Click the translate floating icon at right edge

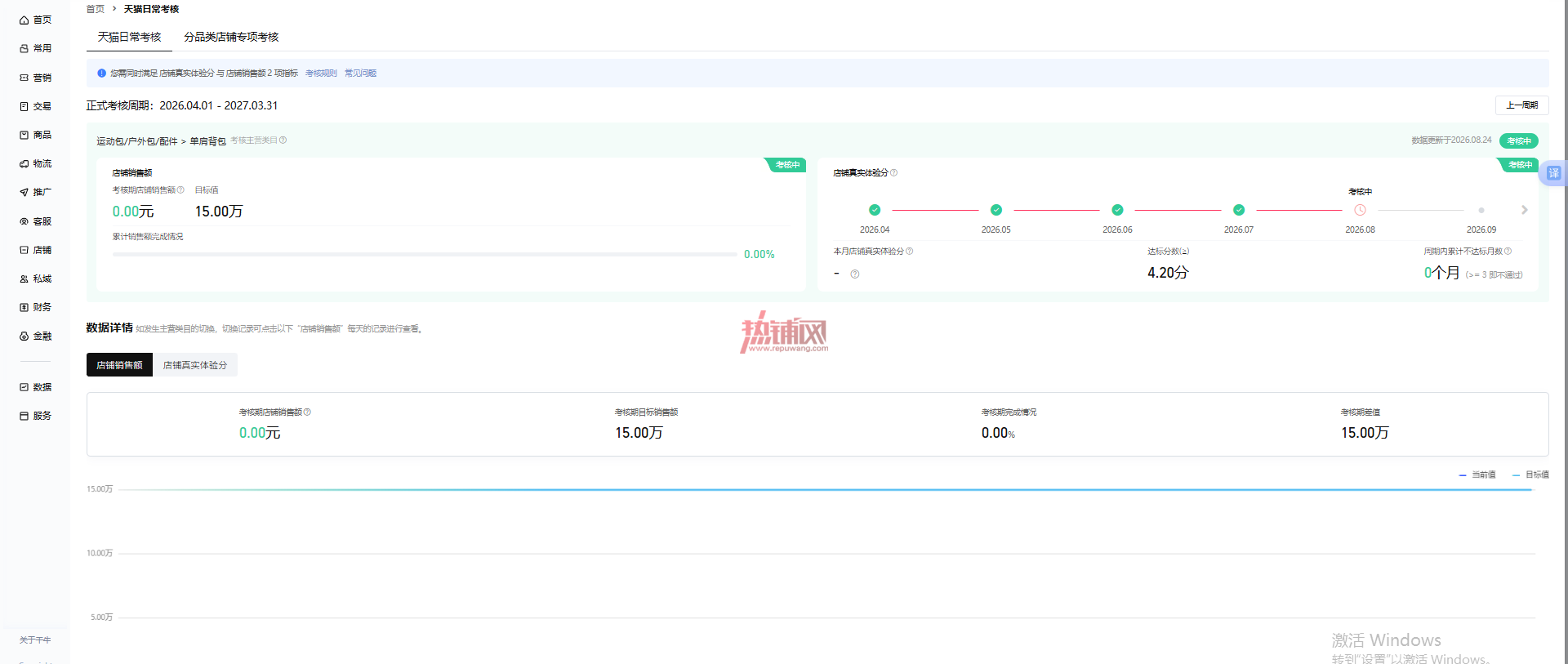1553,173
